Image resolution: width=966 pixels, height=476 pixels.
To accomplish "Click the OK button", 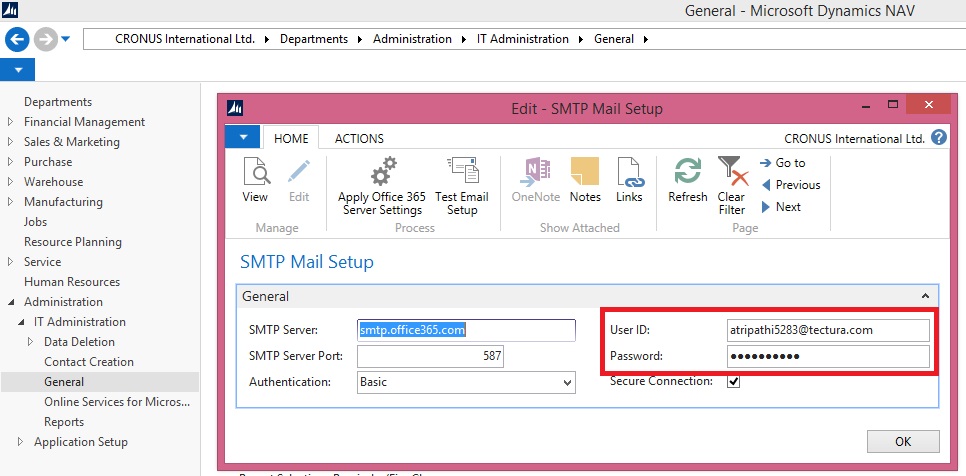I will tap(903, 442).
